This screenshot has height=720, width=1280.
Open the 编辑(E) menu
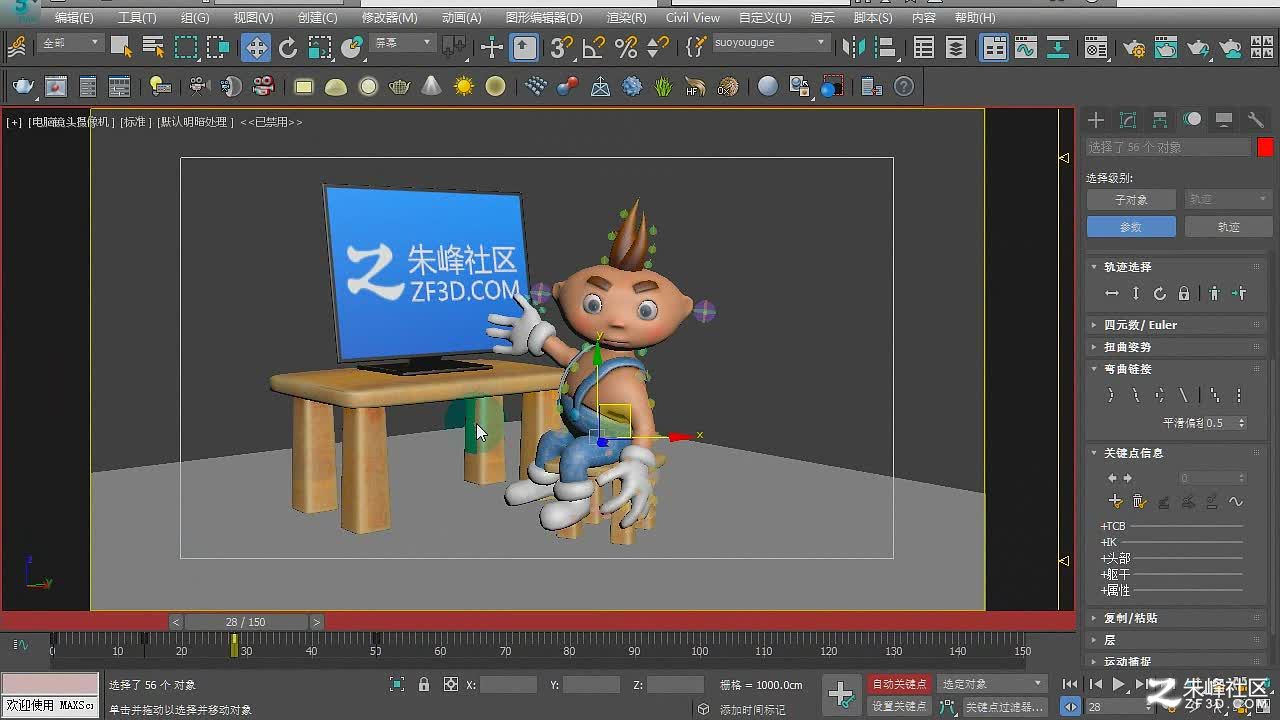(74, 17)
